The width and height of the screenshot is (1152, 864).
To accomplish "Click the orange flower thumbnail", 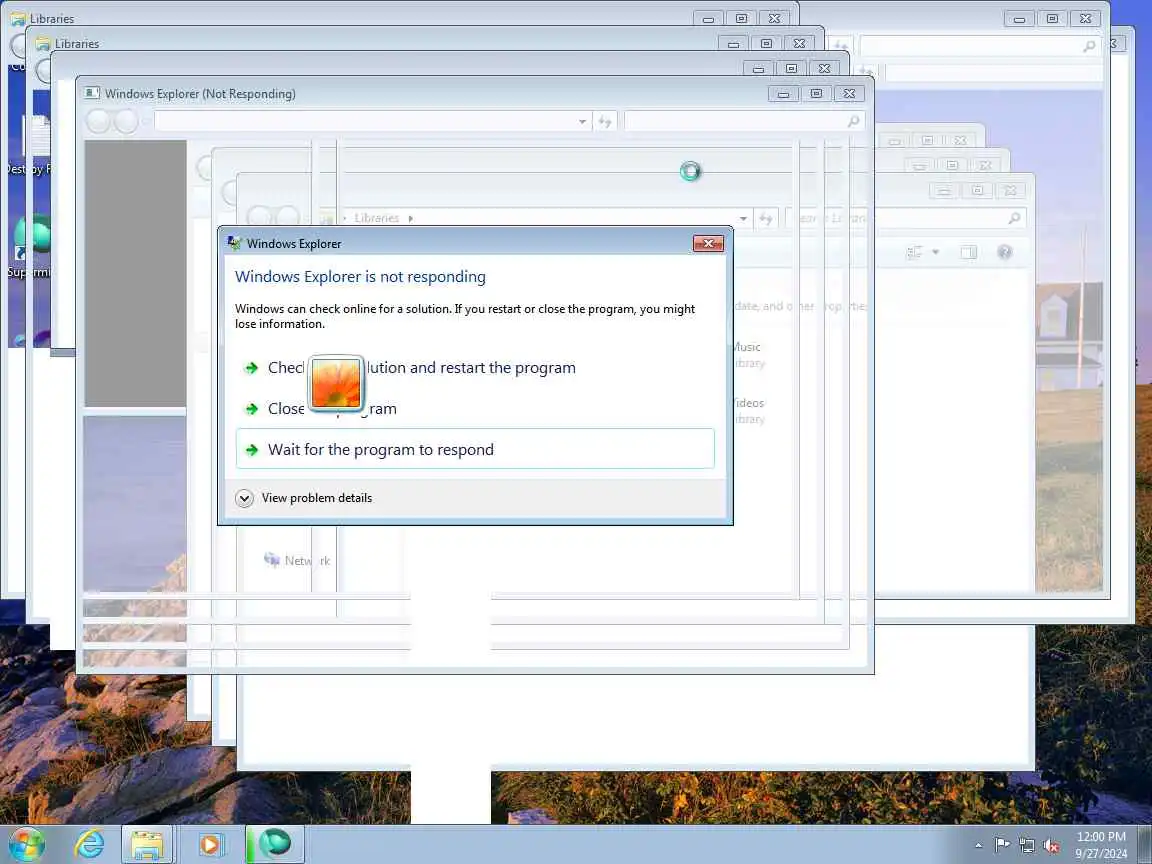I will (336, 384).
